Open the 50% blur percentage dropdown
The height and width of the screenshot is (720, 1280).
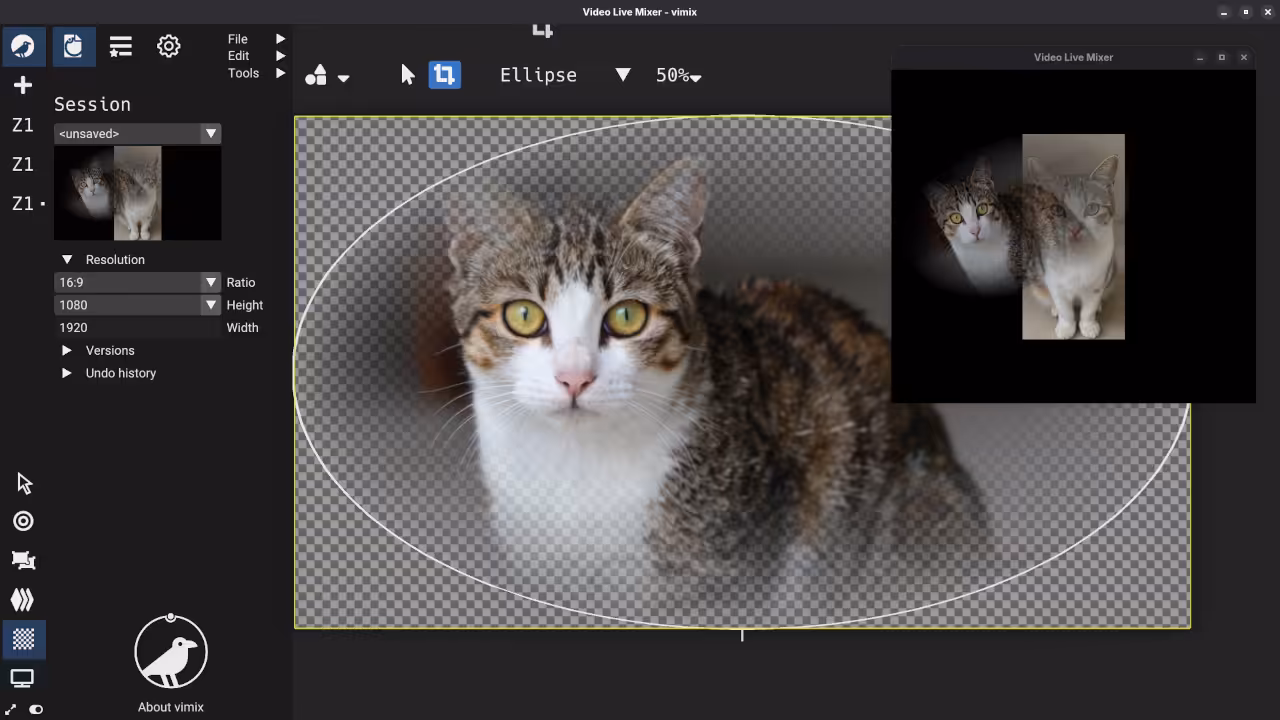(x=678, y=75)
